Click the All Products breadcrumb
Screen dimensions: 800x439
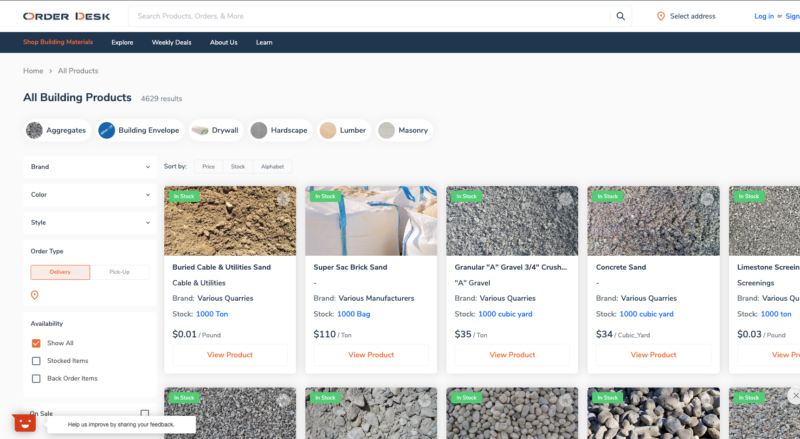pos(78,71)
